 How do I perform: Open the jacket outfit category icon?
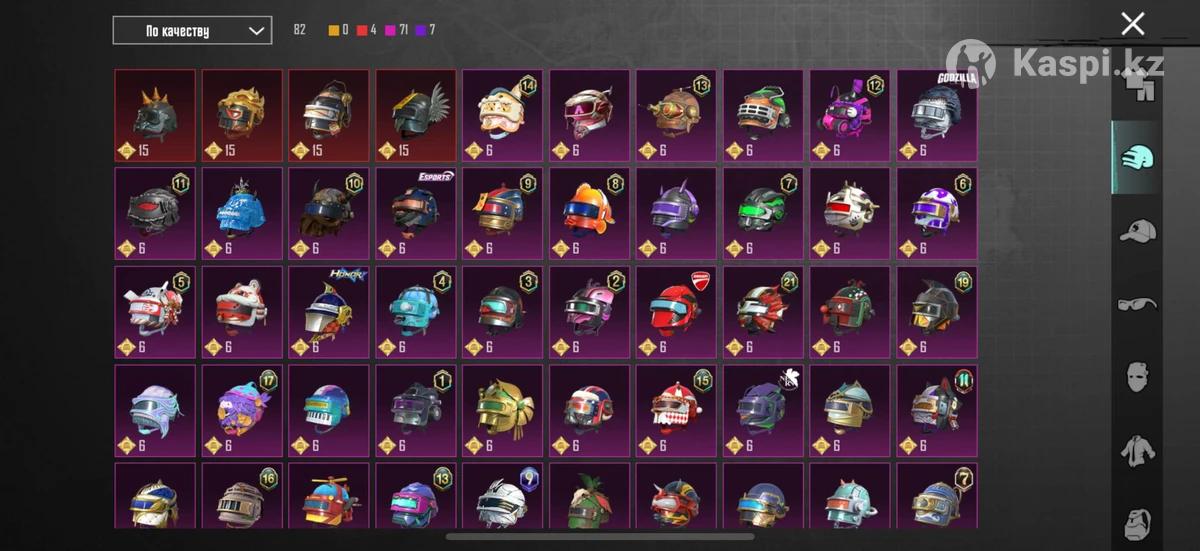[1137, 450]
